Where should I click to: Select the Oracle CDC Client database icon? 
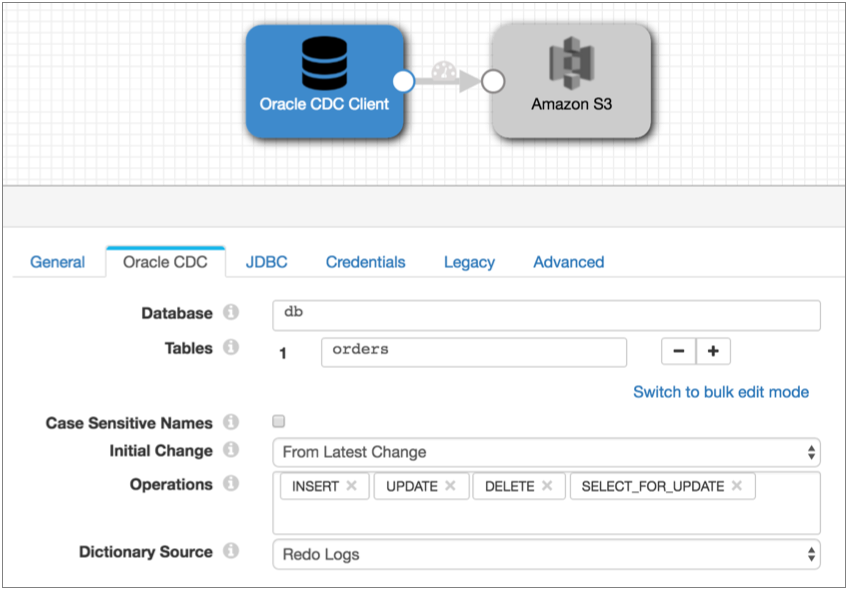[x=324, y=62]
